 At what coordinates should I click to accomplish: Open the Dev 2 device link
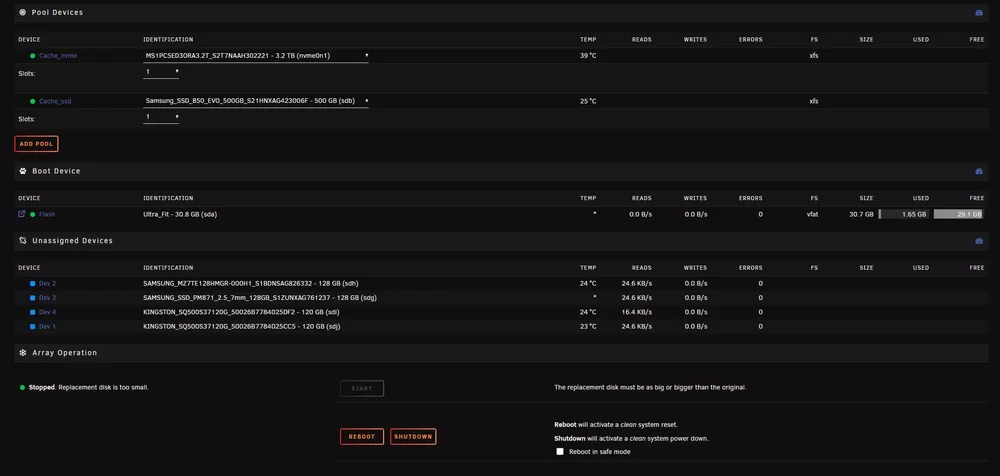[x=47, y=283]
